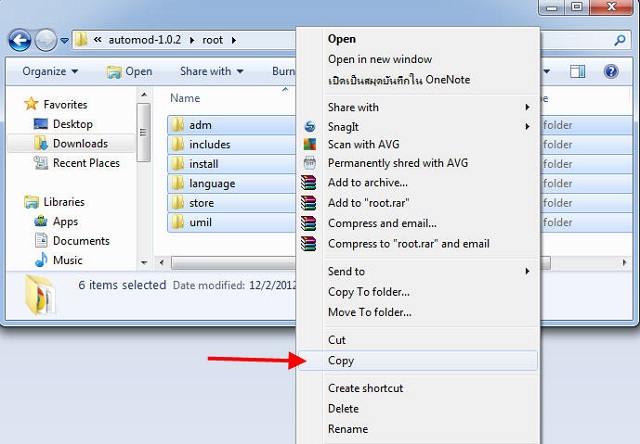Choose Copy from the context menu

341,360
